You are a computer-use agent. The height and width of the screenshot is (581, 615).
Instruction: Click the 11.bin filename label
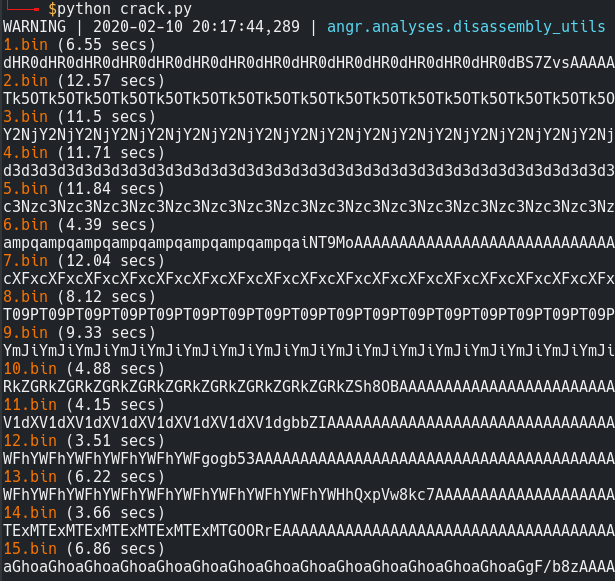pos(30,404)
